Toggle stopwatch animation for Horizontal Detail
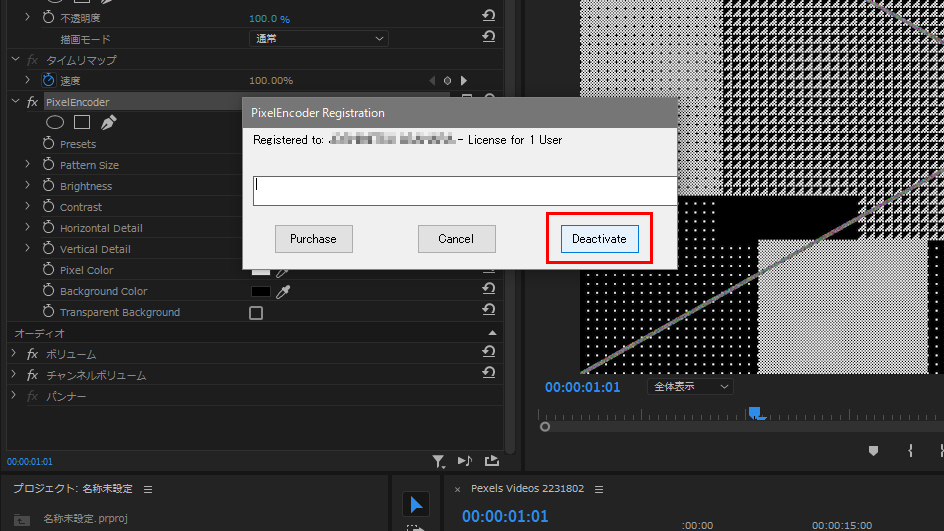Viewport: 944px width, 531px height. (x=48, y=228)
